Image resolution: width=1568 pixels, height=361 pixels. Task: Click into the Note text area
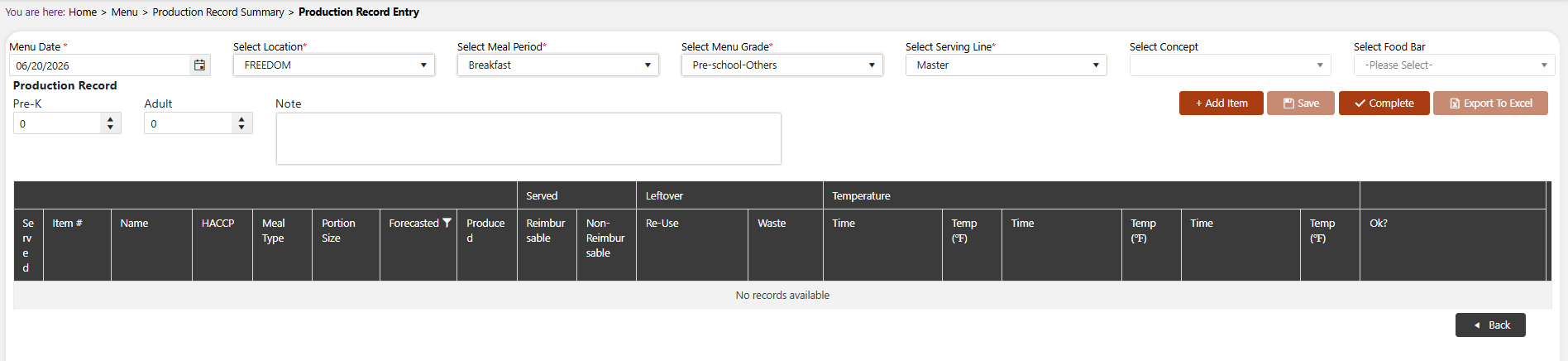(528, 139)
